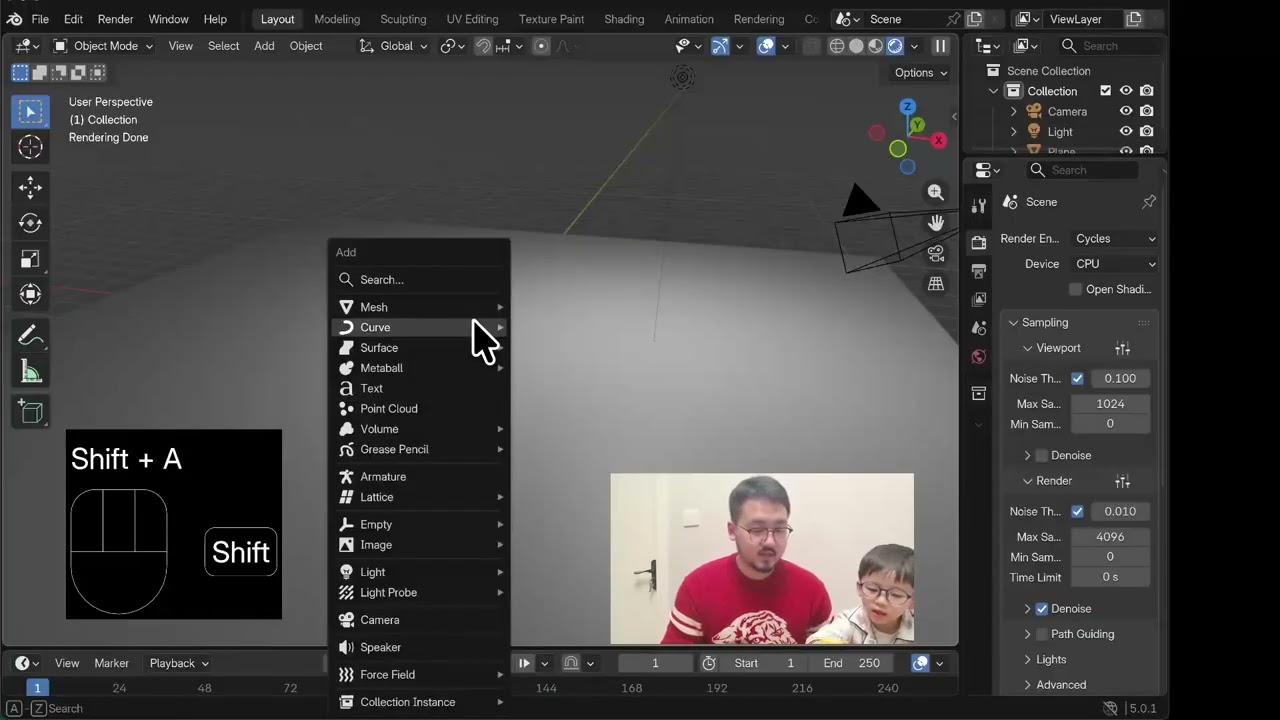The height and width of the screenshot is (720, 1280).
Task: Activate the Add Cube tool
Action: tap(30, 412)
